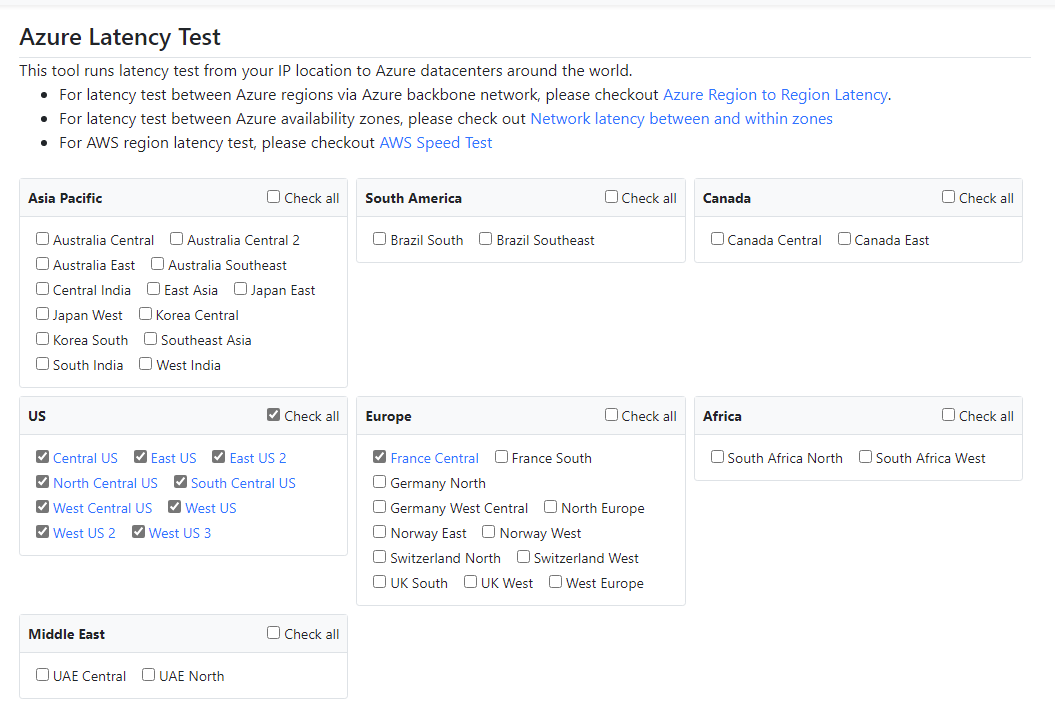Screen dimensions: 1055x704
Task: Open the East US 2 region link
Action: 258,457
